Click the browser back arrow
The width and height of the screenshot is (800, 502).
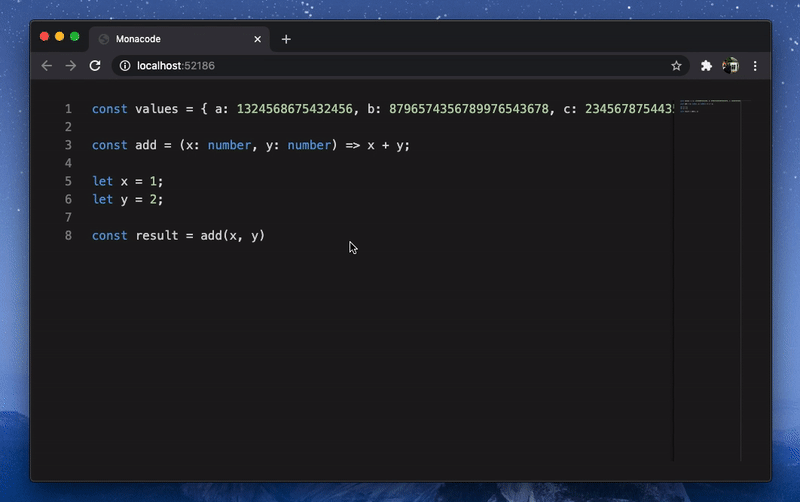pyautogui.click(x=46, y=66)
